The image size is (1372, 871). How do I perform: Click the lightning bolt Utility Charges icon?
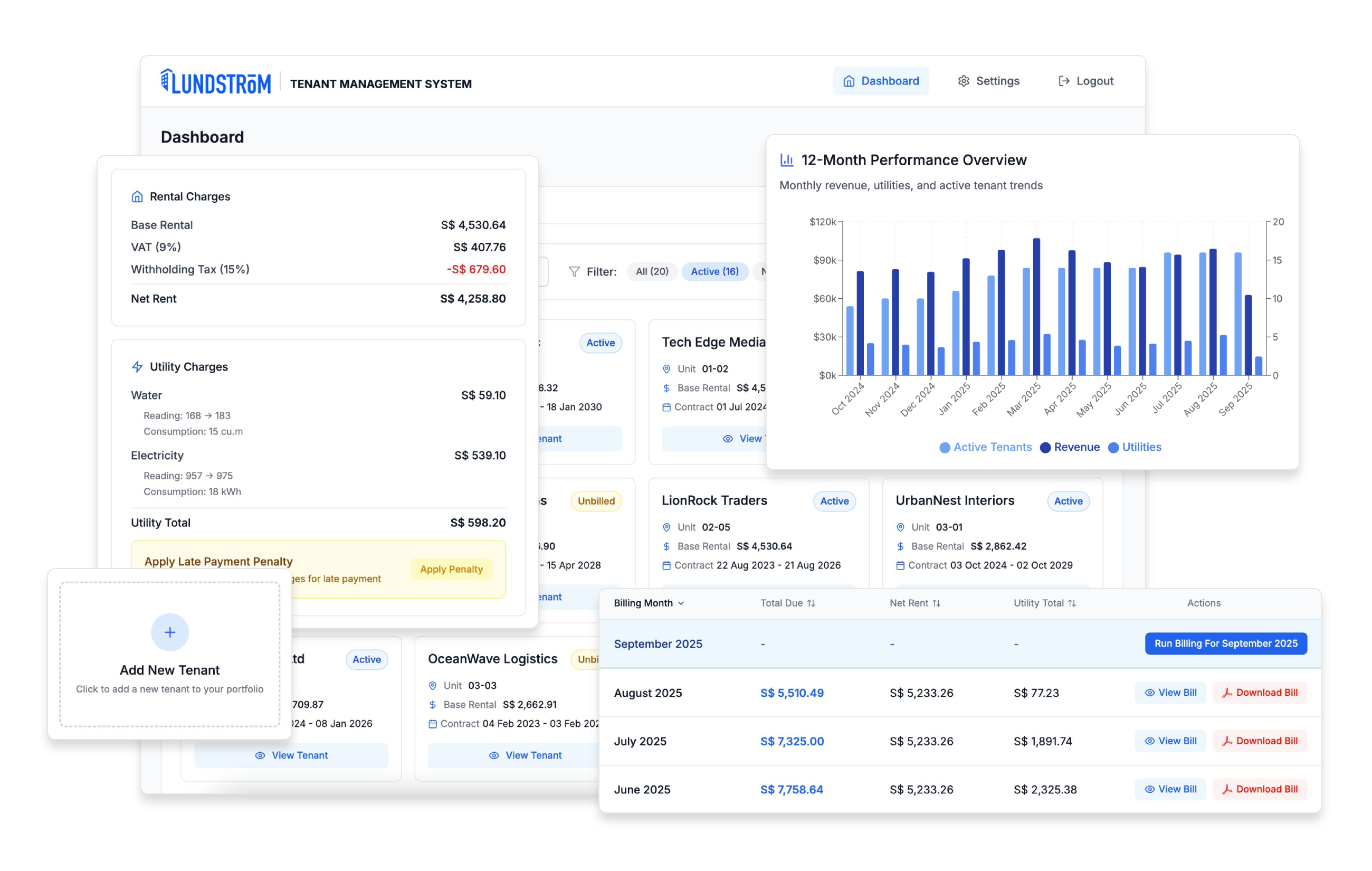137,367
